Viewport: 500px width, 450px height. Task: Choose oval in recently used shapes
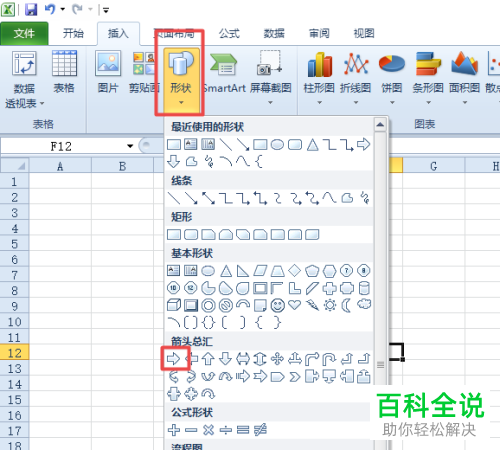277,145
